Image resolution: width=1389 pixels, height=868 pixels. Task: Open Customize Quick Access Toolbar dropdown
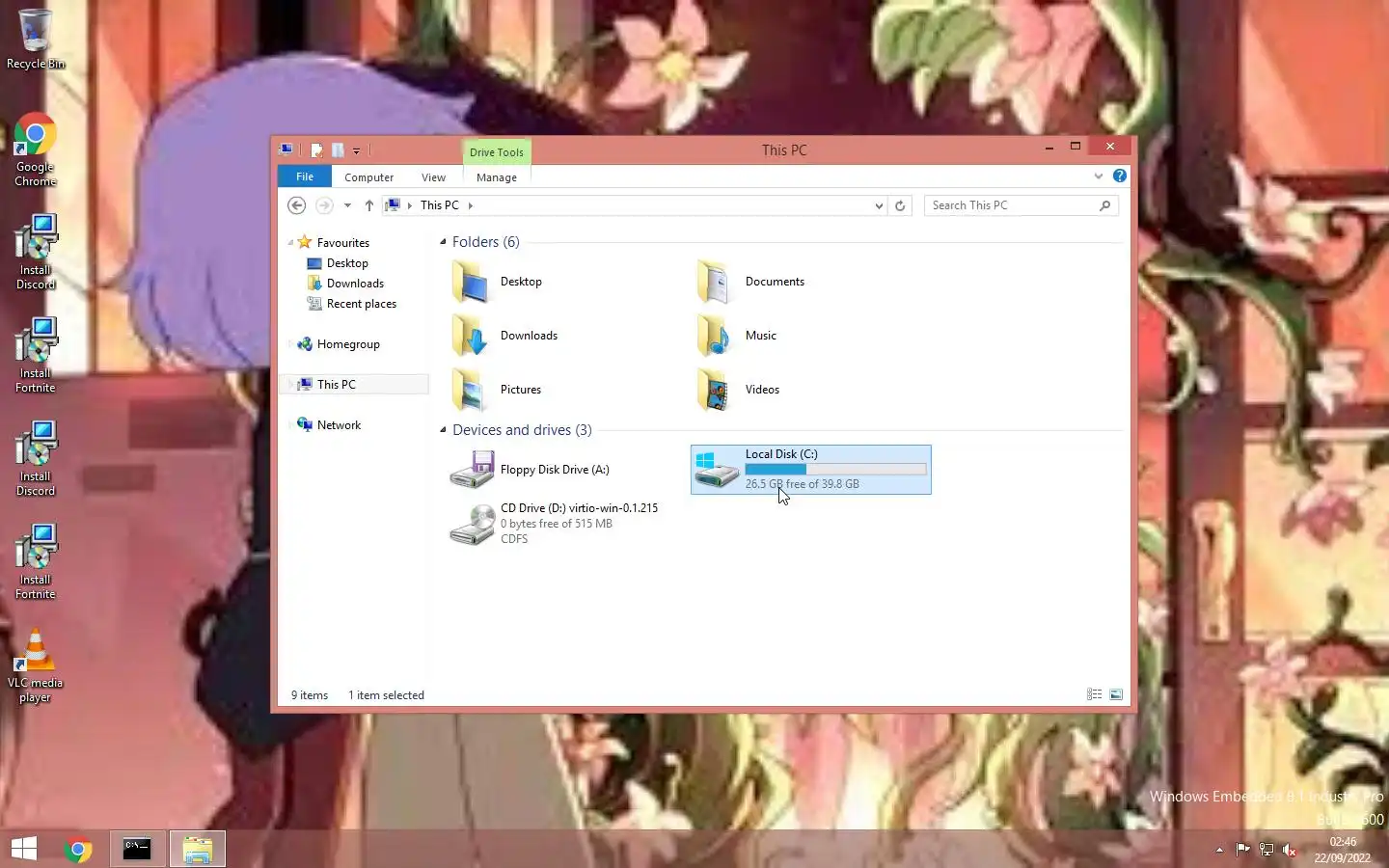356,150
